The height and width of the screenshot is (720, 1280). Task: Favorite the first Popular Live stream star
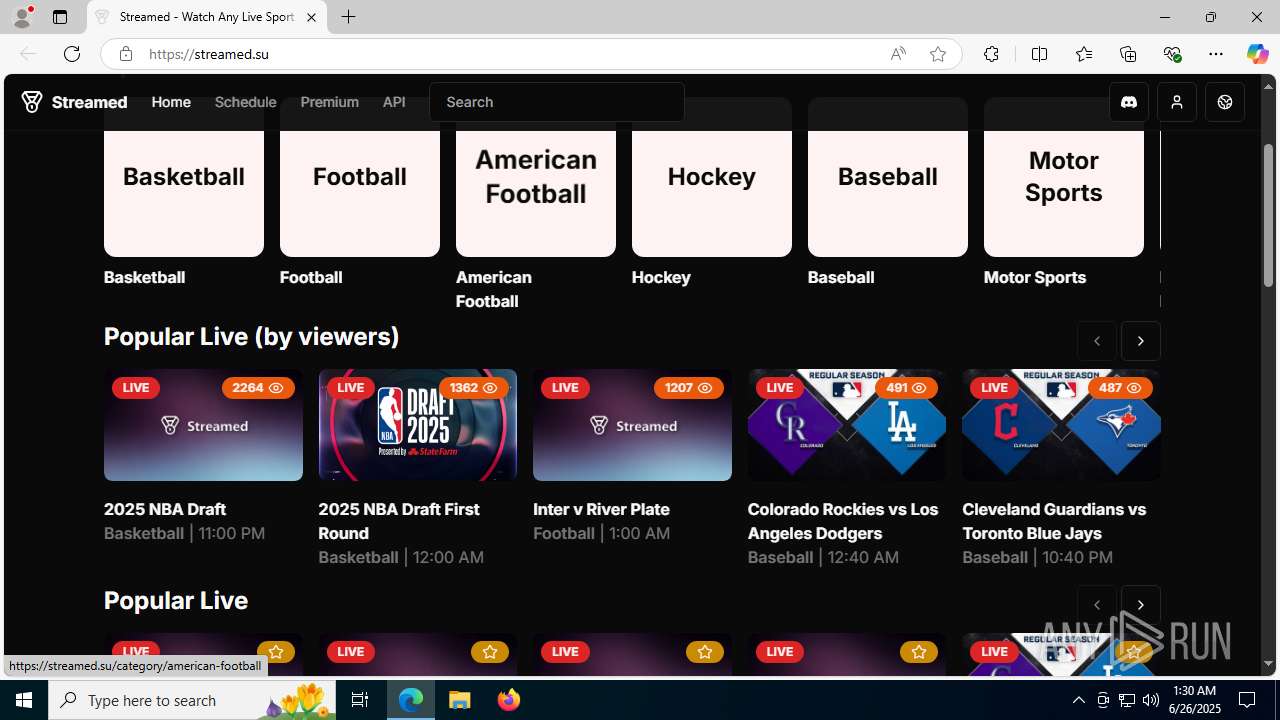(x=276, y=652)
